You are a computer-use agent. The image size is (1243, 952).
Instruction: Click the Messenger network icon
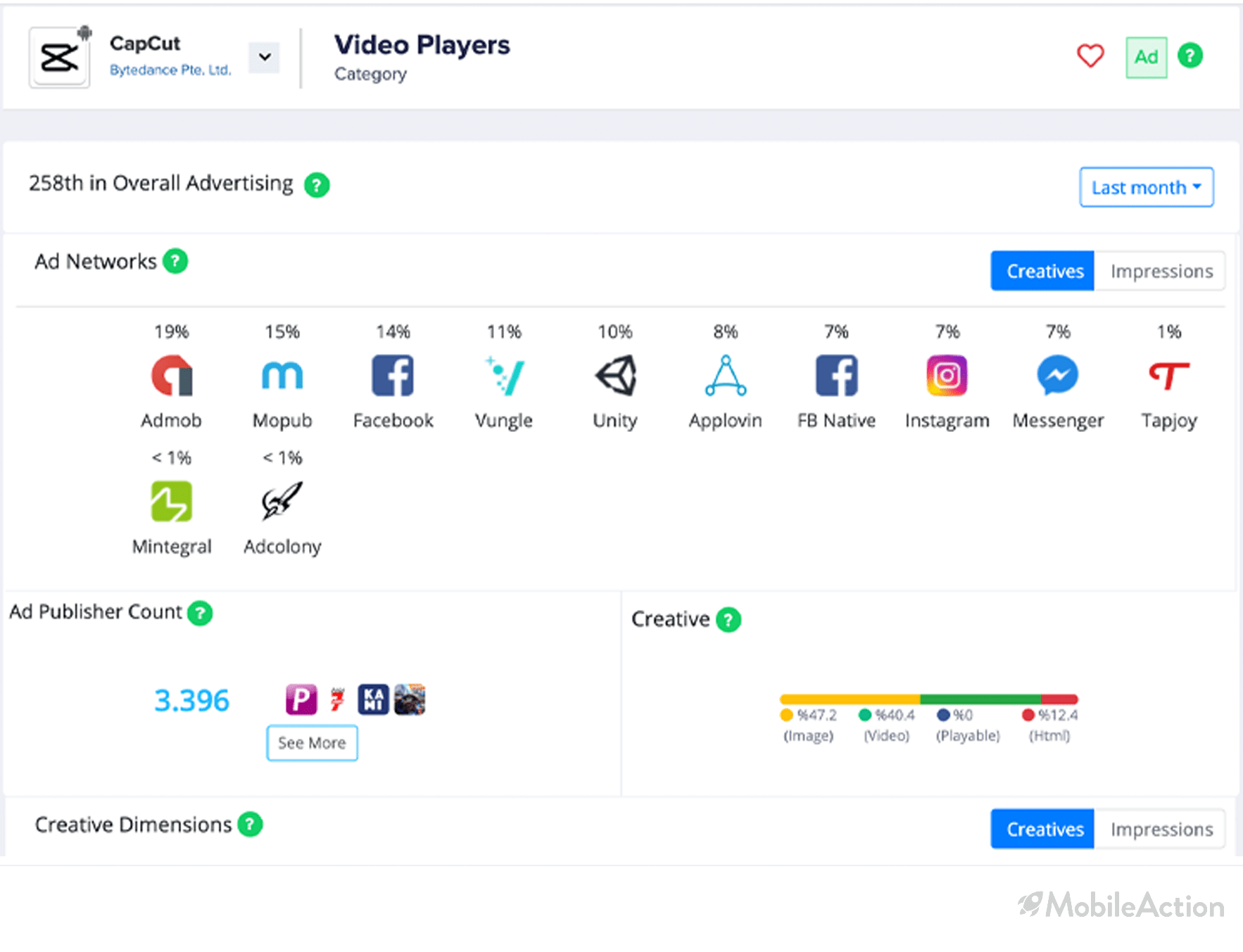(1058, 376)
